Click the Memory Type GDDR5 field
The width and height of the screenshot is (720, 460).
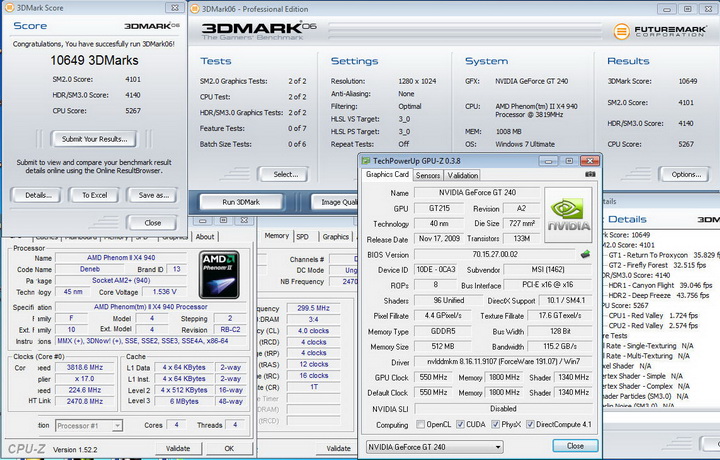pos(442,331)
